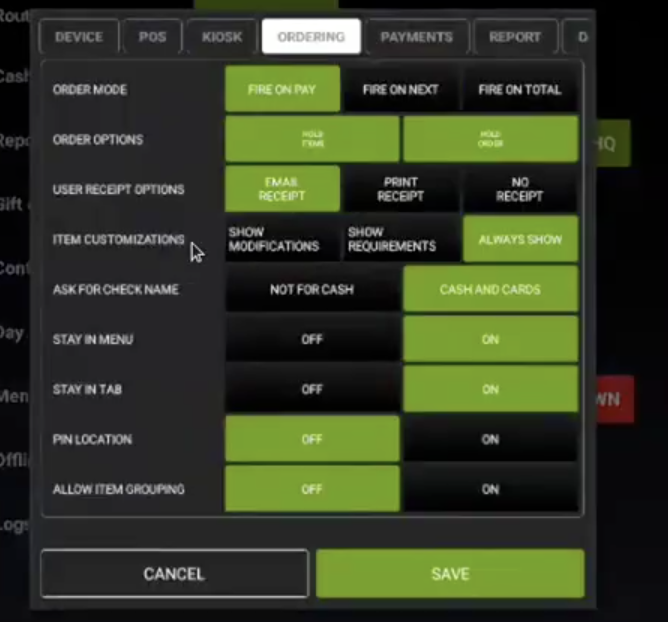Select Fire On Total order mode
The image size is (668, 622).
[520, 89]
